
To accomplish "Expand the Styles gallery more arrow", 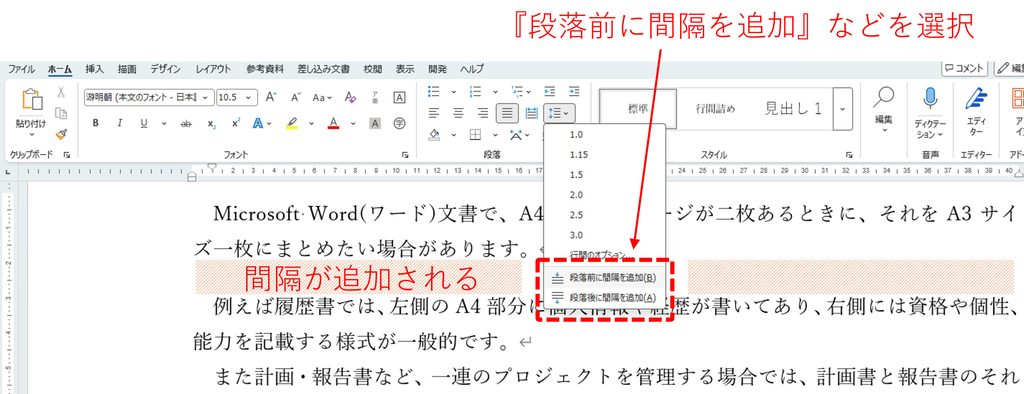I will (843, 109).
